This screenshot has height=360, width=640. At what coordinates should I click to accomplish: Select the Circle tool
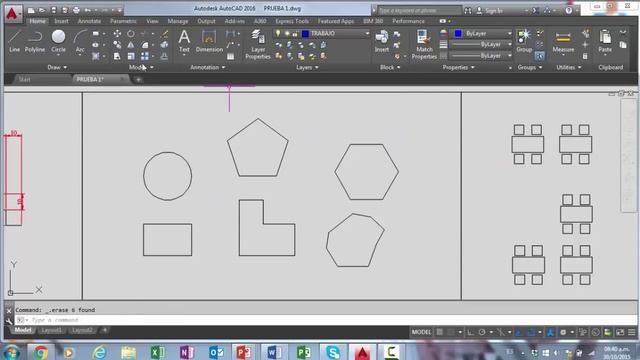(x=58, y=41)
